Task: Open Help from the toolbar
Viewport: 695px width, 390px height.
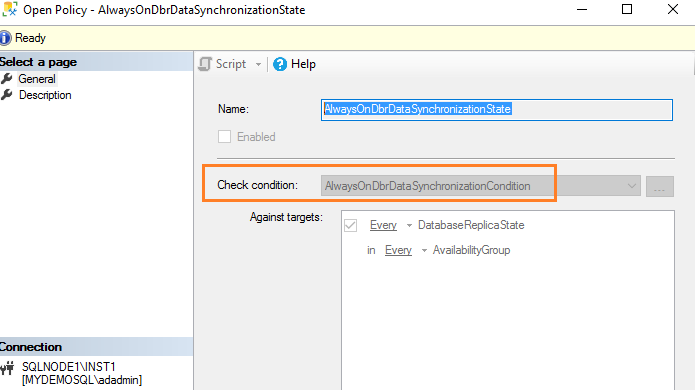Action: coord(303,64)
